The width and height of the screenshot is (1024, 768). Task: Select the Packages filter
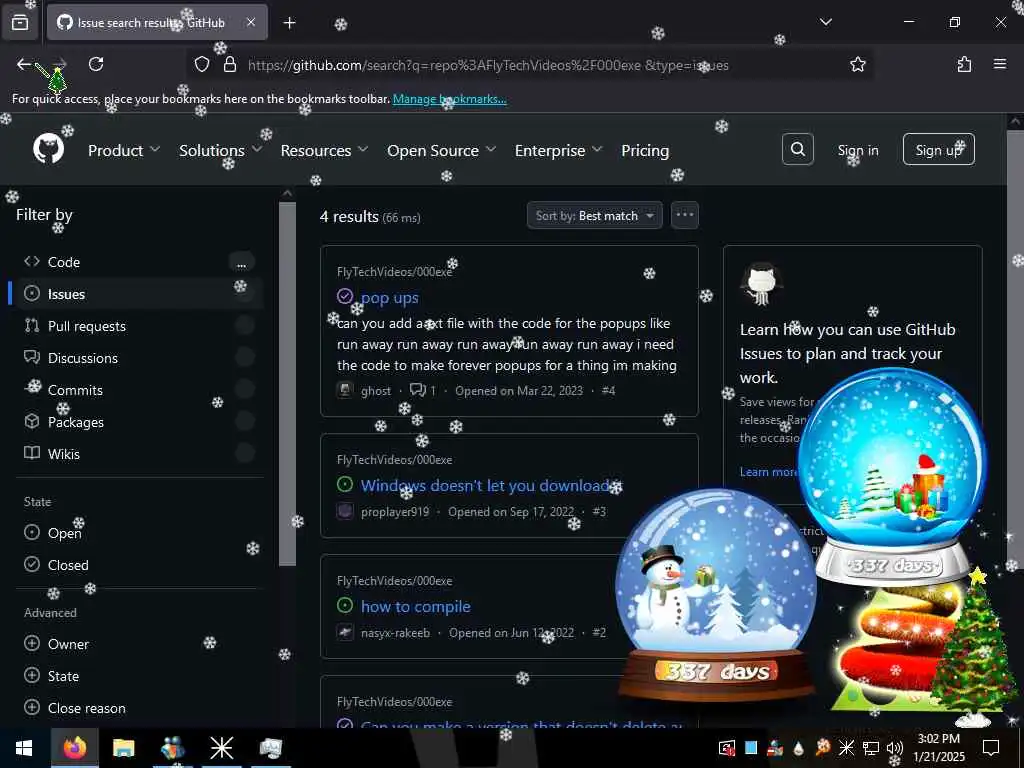coord(136,422)
